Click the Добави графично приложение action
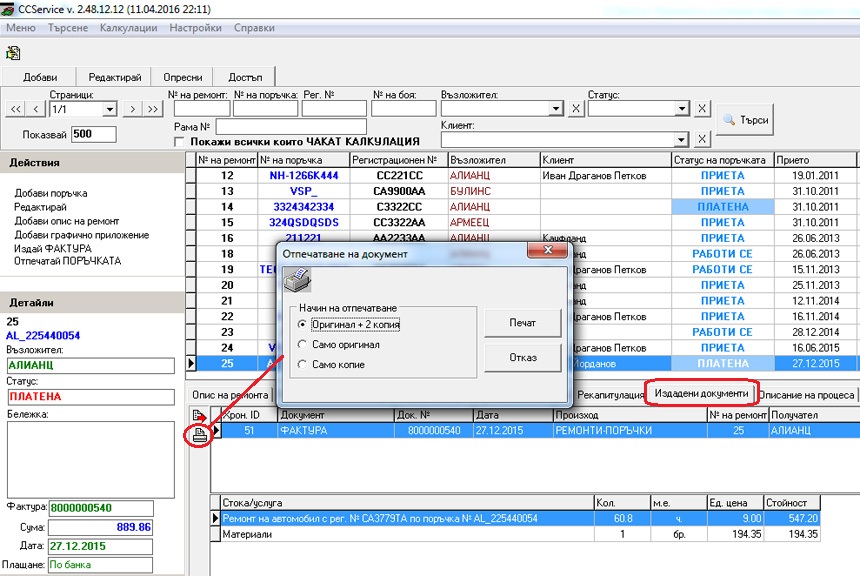This screenshot has height=576, width=860. tap(81, 235)
